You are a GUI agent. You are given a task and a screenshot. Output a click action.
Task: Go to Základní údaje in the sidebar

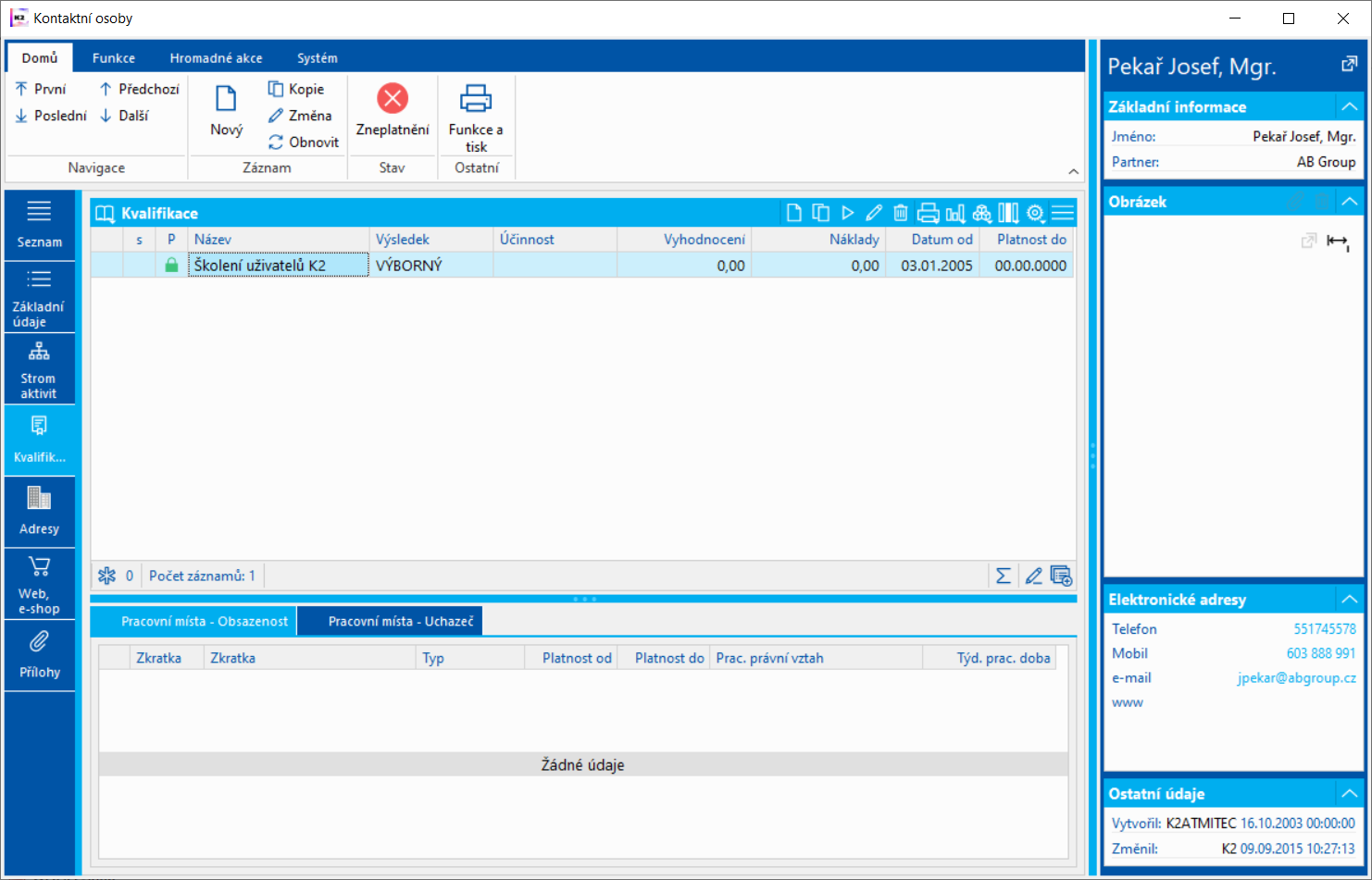pos(39,297)
